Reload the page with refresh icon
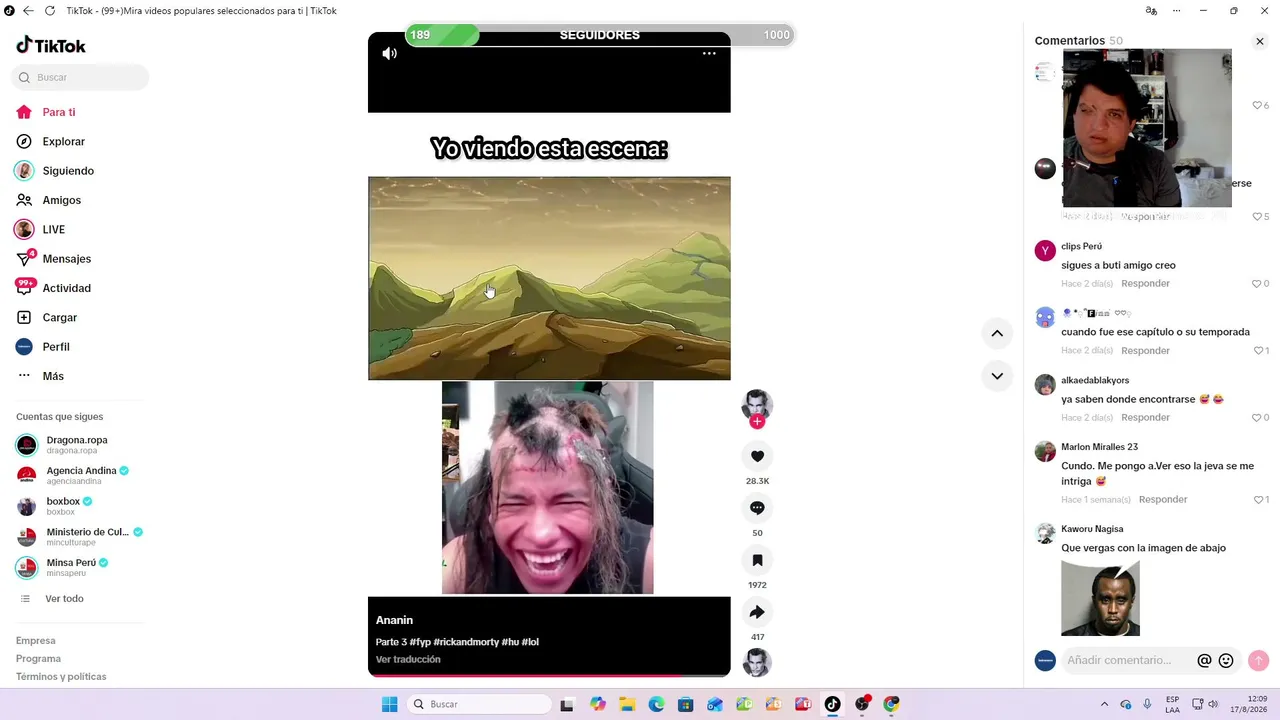This screenshot has width=1280, height=720. click(x=49, y=11)
